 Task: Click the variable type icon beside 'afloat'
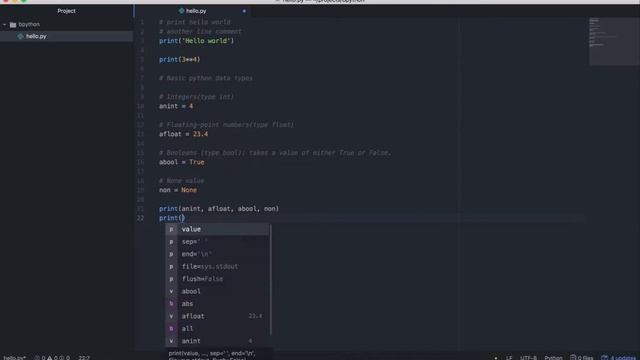(171, 316)
